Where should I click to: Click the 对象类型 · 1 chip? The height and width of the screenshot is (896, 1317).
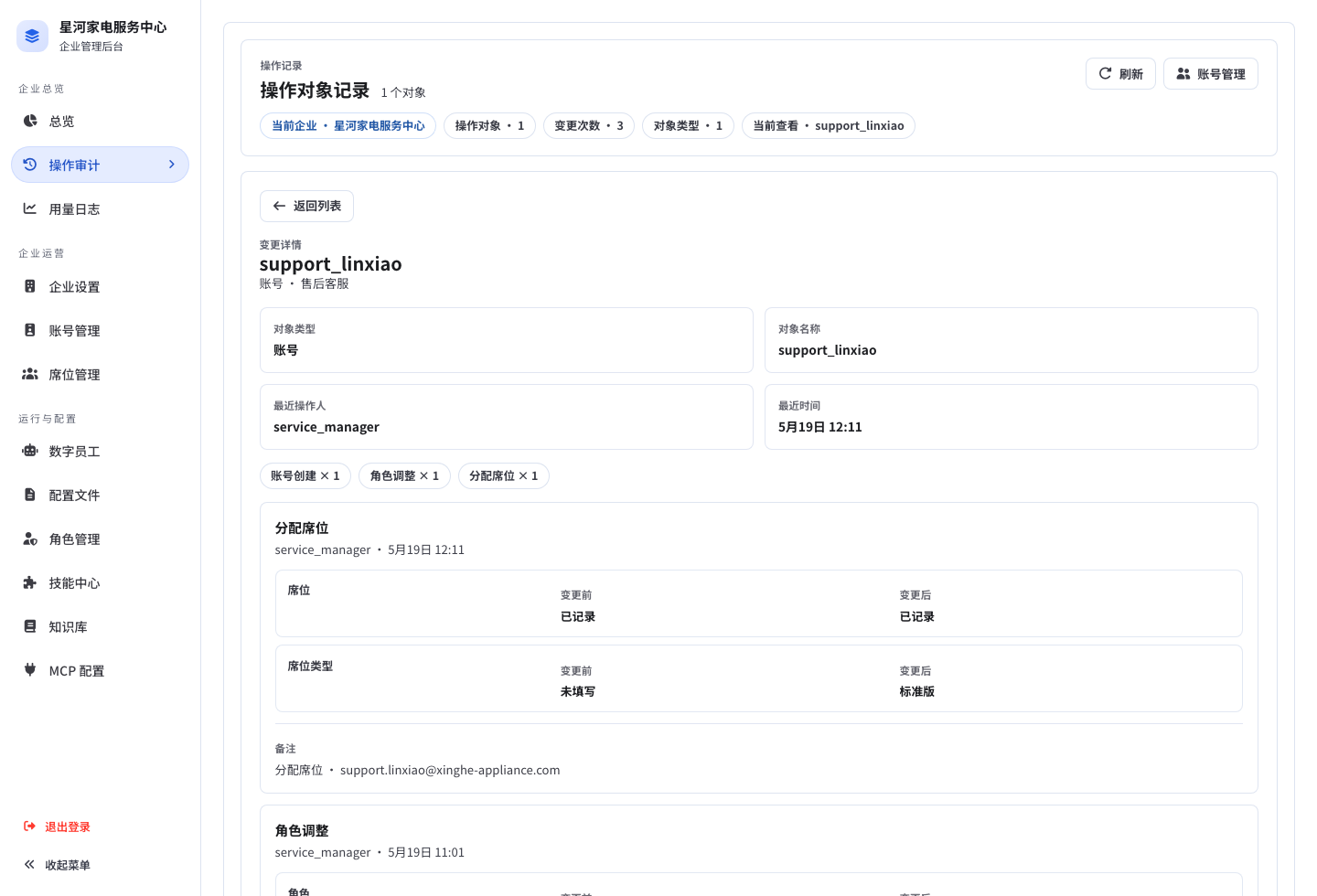point(688,126)
